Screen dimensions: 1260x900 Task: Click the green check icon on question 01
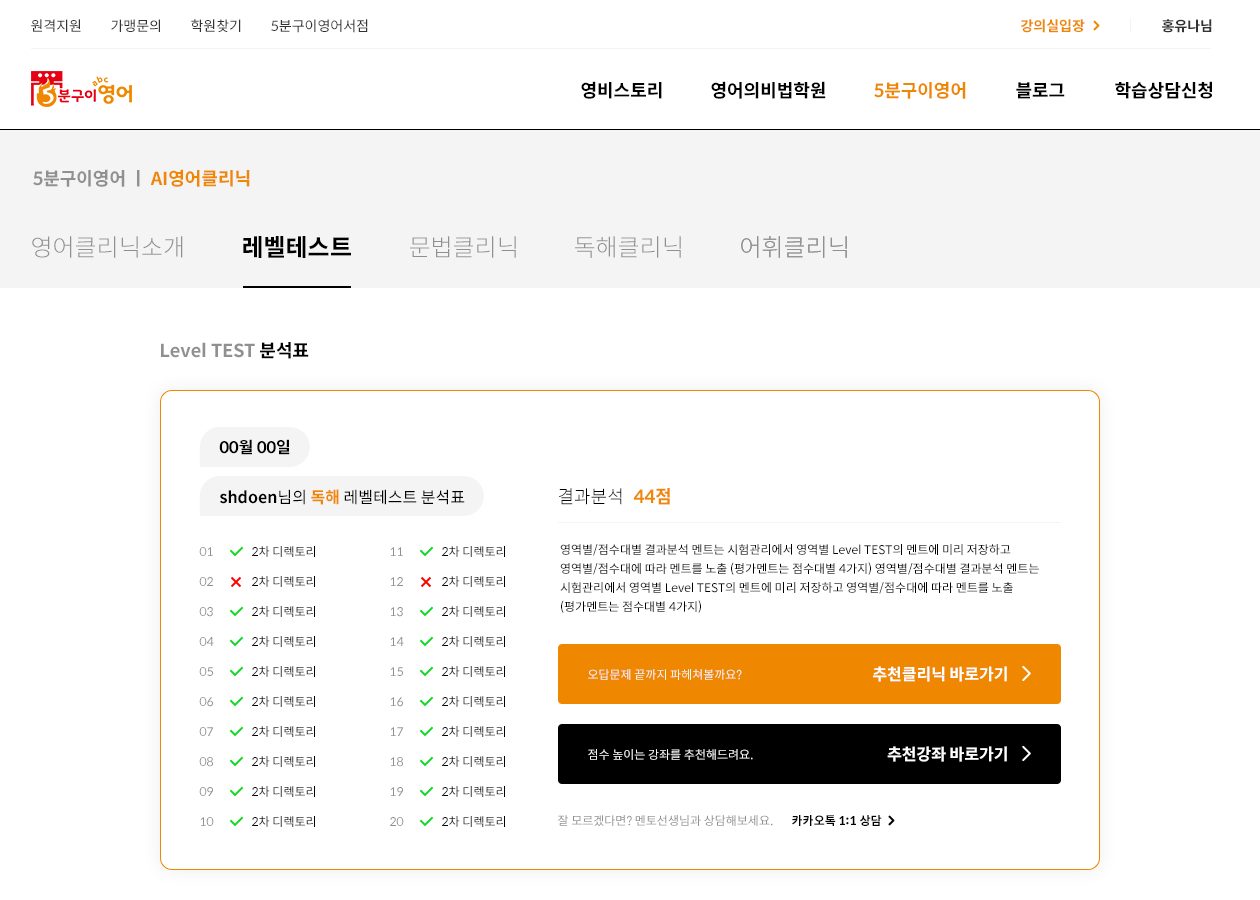[237, 551]
